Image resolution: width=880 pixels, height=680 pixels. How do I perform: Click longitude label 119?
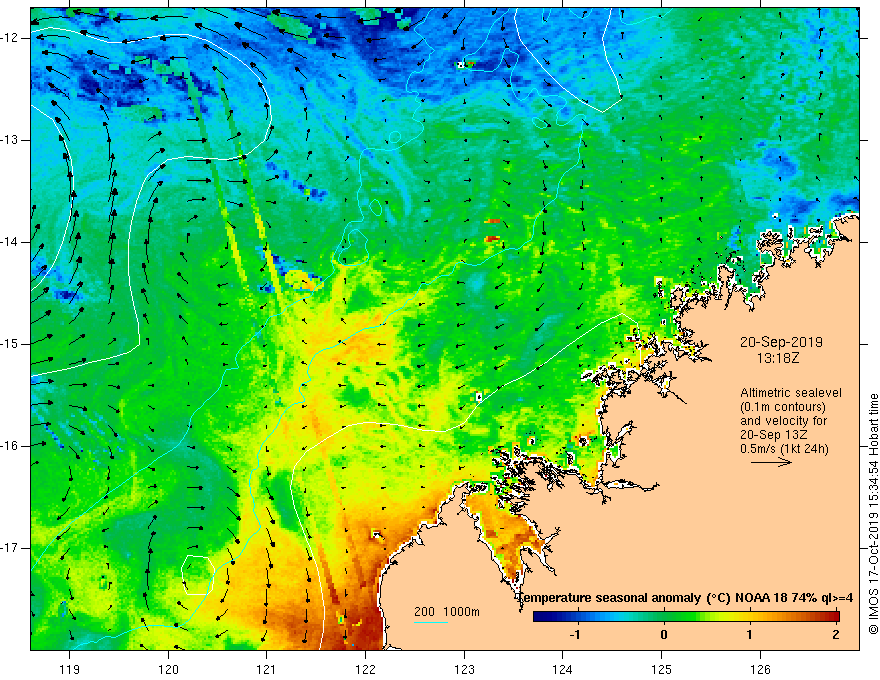coord(70,669)
